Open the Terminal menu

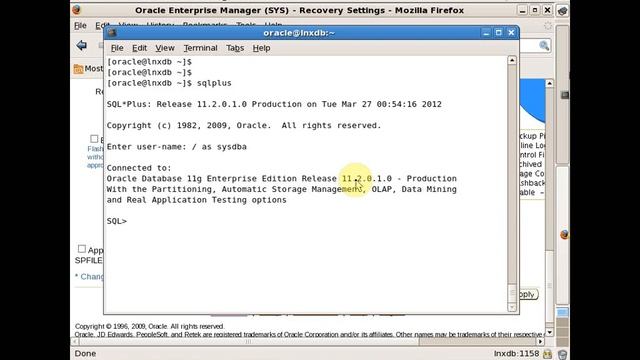(200, 48)
